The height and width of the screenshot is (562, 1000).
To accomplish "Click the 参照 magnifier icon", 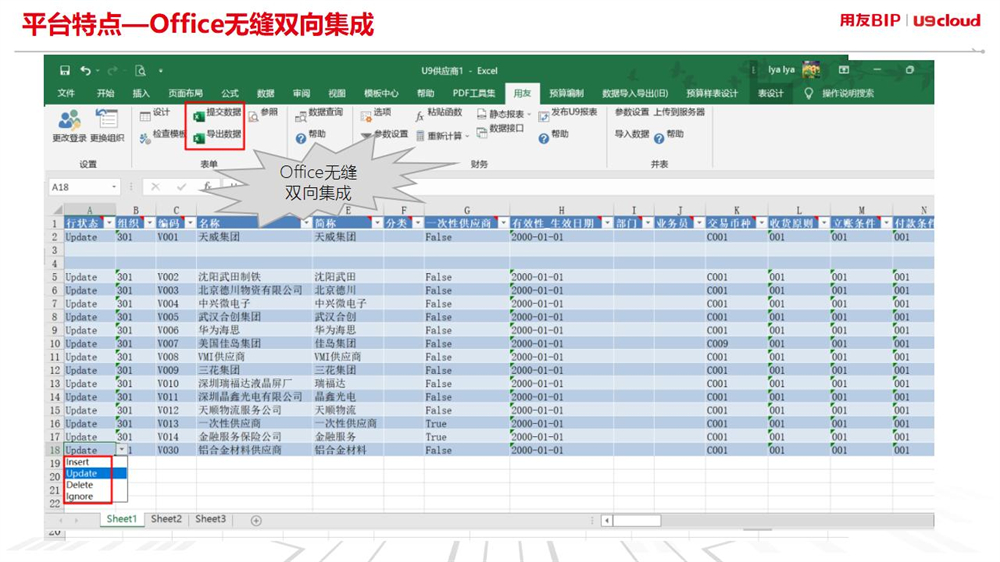I will [253, 117].
